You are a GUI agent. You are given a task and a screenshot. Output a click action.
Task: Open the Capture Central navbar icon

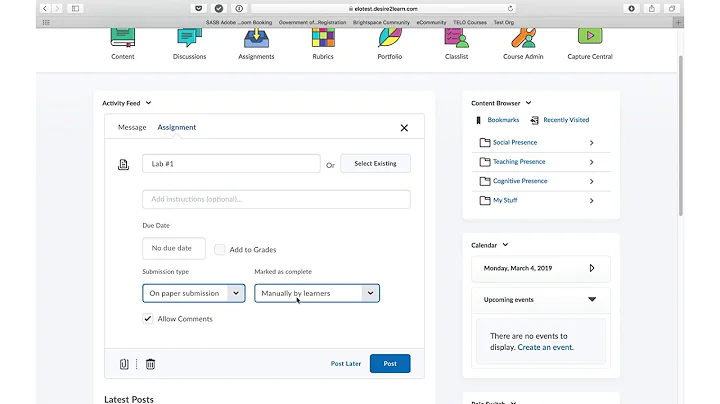point(590,37)
